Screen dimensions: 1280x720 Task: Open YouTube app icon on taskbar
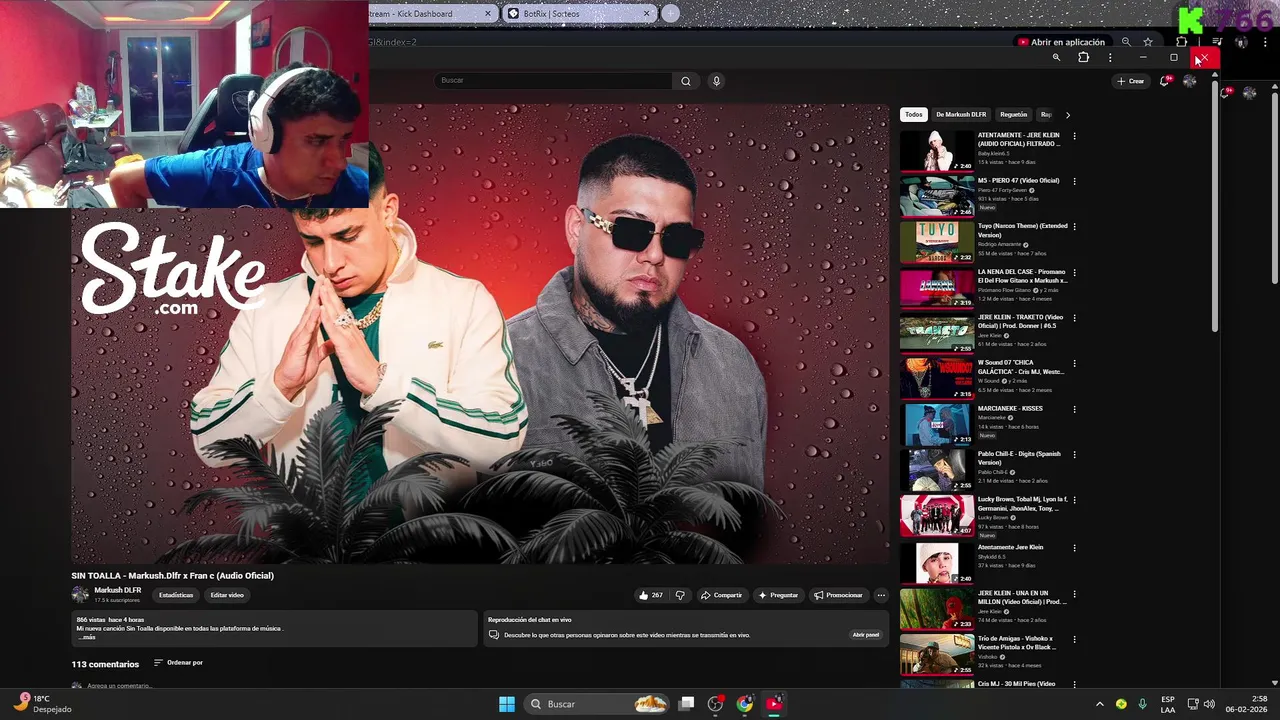point(774,704)
